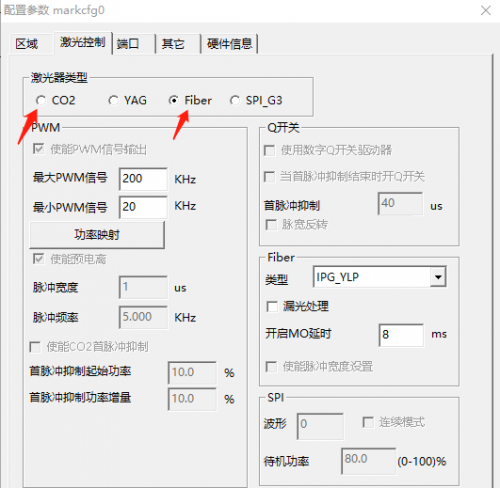Choose the Fiber laser type option
The width and height of the screenshot is (500, 488).
click(174, 100)
